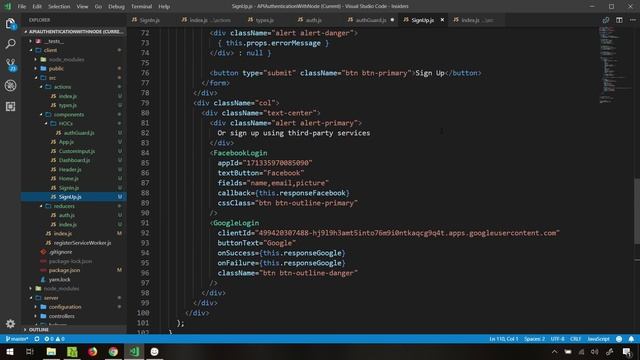The height and width of the screenshot is (360, 640).
Task: Collapse the components folder
Action: coord(41,115)
